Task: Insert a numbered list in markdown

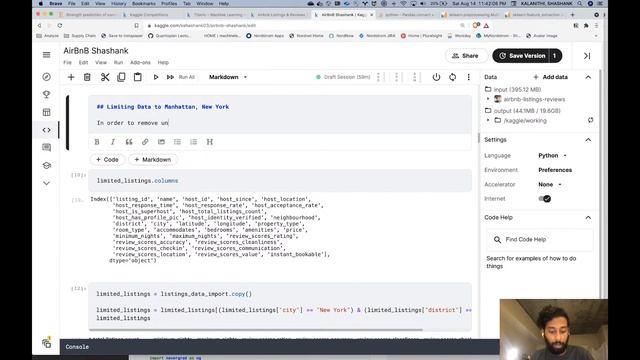Action: click(x=193, y=142)
